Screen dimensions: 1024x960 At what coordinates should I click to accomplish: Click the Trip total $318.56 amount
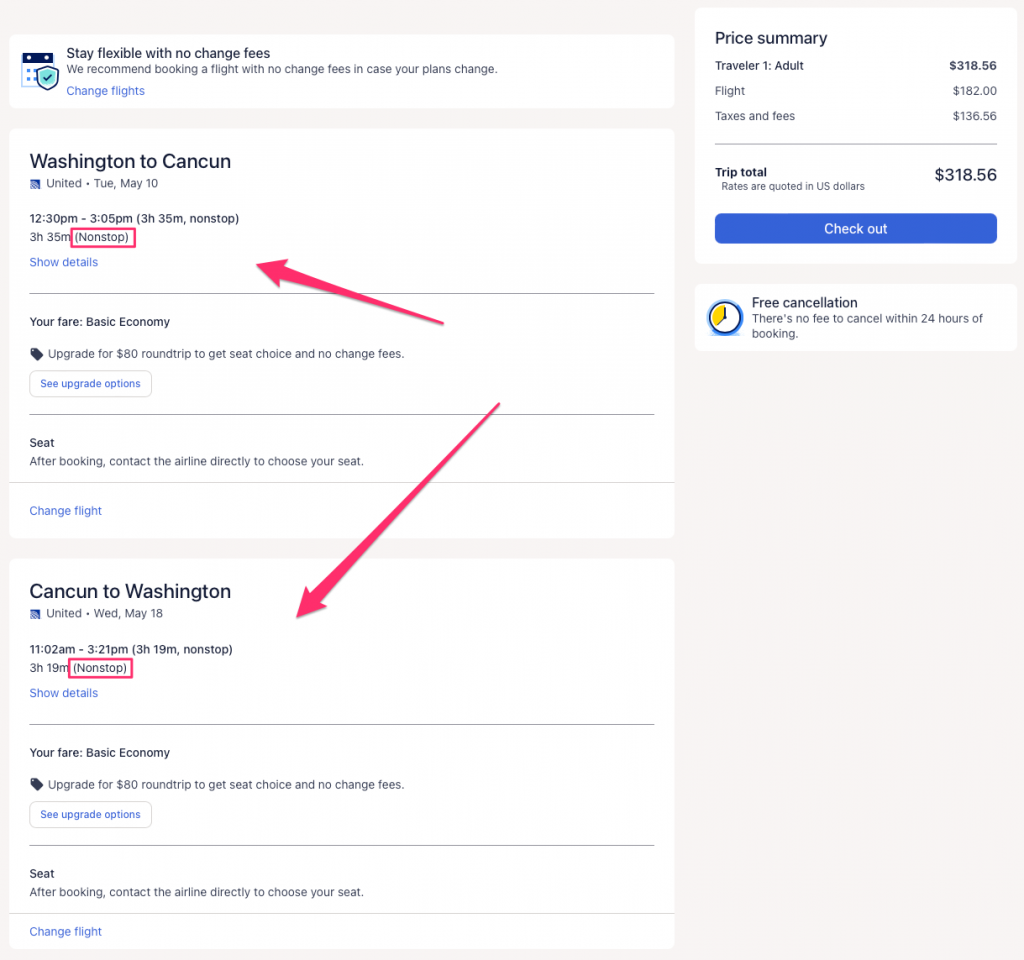(965, 175)
